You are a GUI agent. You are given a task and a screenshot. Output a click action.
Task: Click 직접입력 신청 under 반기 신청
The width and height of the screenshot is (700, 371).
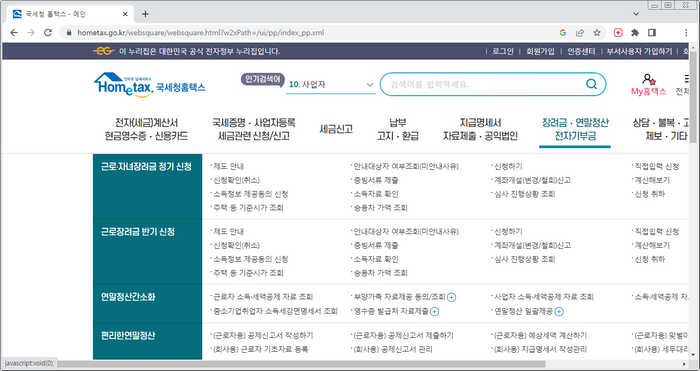(x=657, y=232)
